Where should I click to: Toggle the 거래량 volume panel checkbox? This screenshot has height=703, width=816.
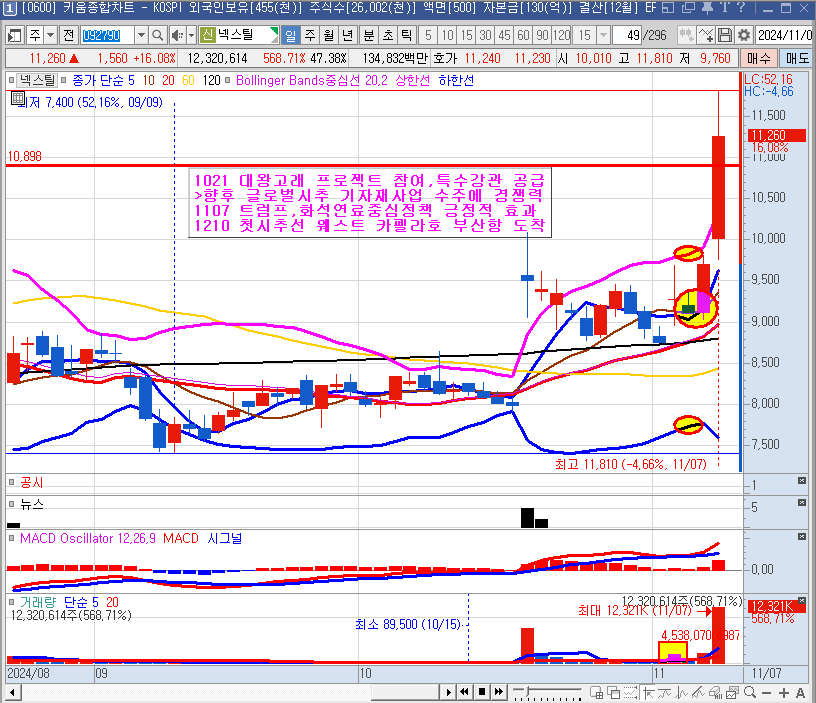(12, 602)
